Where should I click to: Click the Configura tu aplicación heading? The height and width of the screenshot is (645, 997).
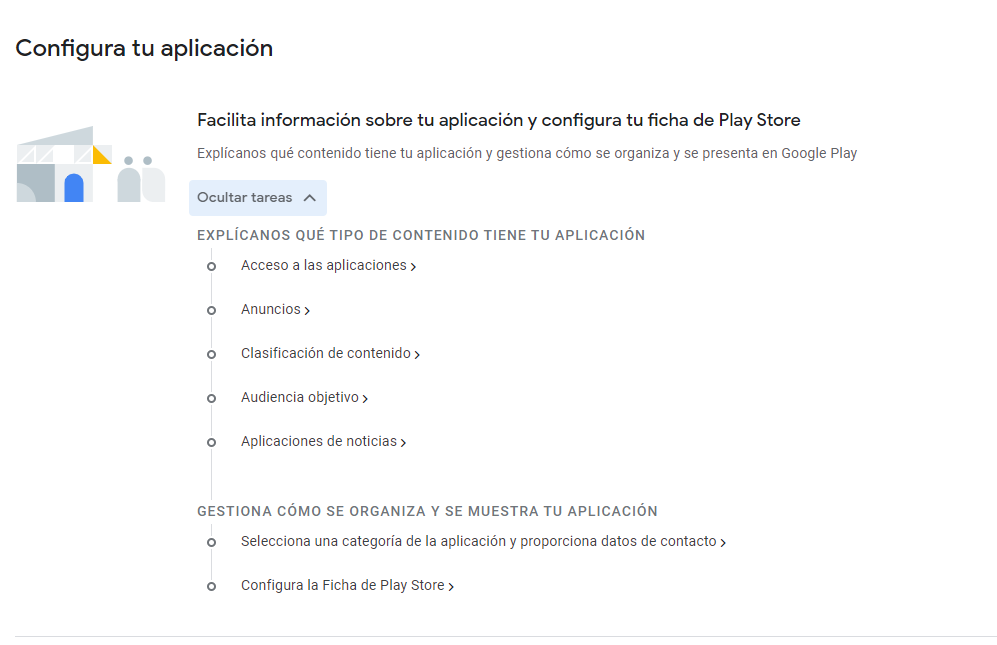tap(144, 48)
